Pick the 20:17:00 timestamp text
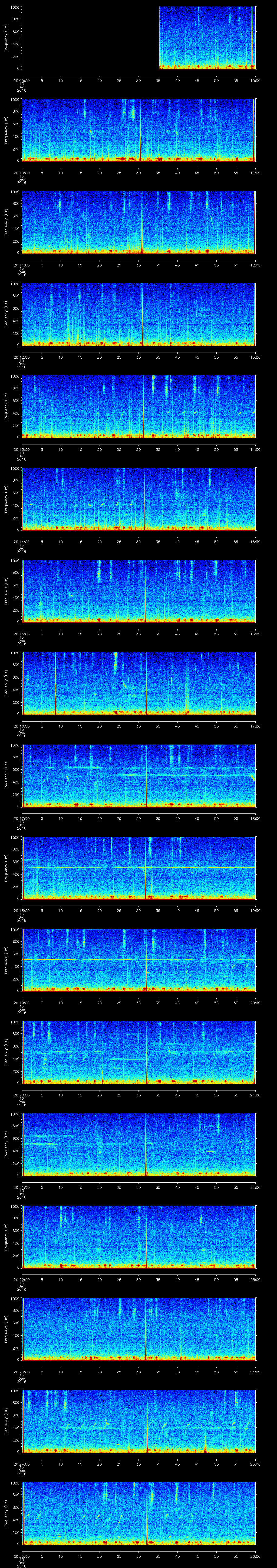Screen dimensions: 277x1568 click(21, 818)
